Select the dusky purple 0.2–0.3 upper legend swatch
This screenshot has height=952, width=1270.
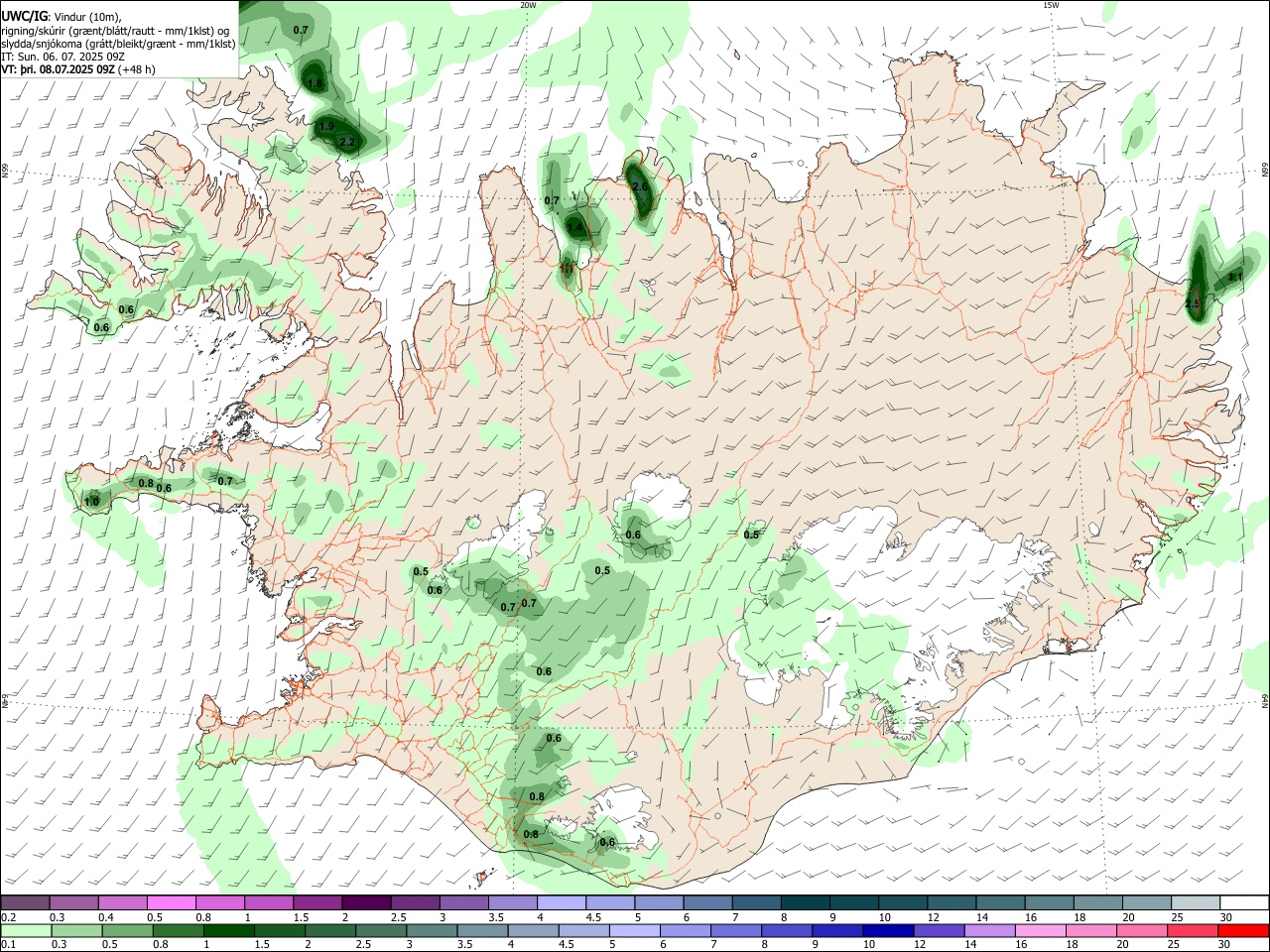[x=26, y=902]
